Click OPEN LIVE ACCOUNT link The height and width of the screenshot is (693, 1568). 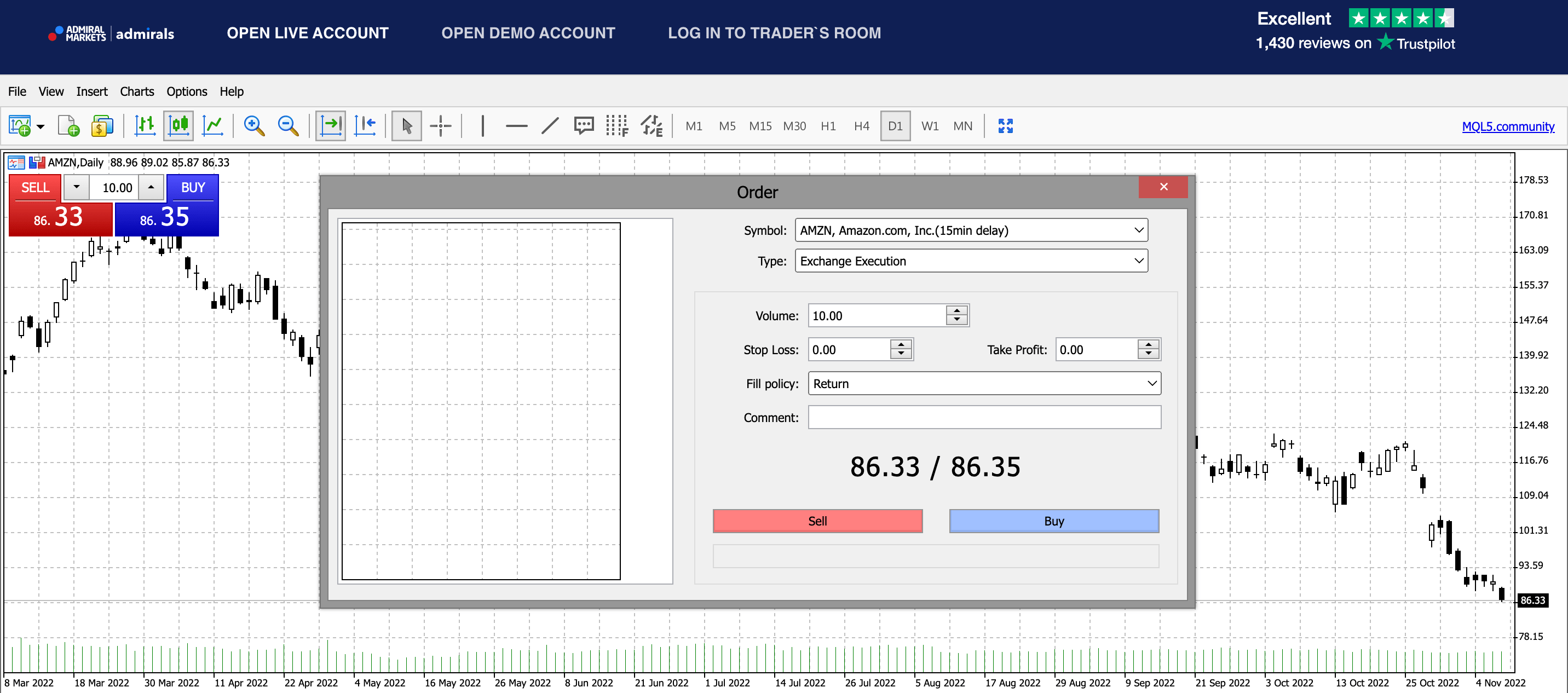pos(307,33)
